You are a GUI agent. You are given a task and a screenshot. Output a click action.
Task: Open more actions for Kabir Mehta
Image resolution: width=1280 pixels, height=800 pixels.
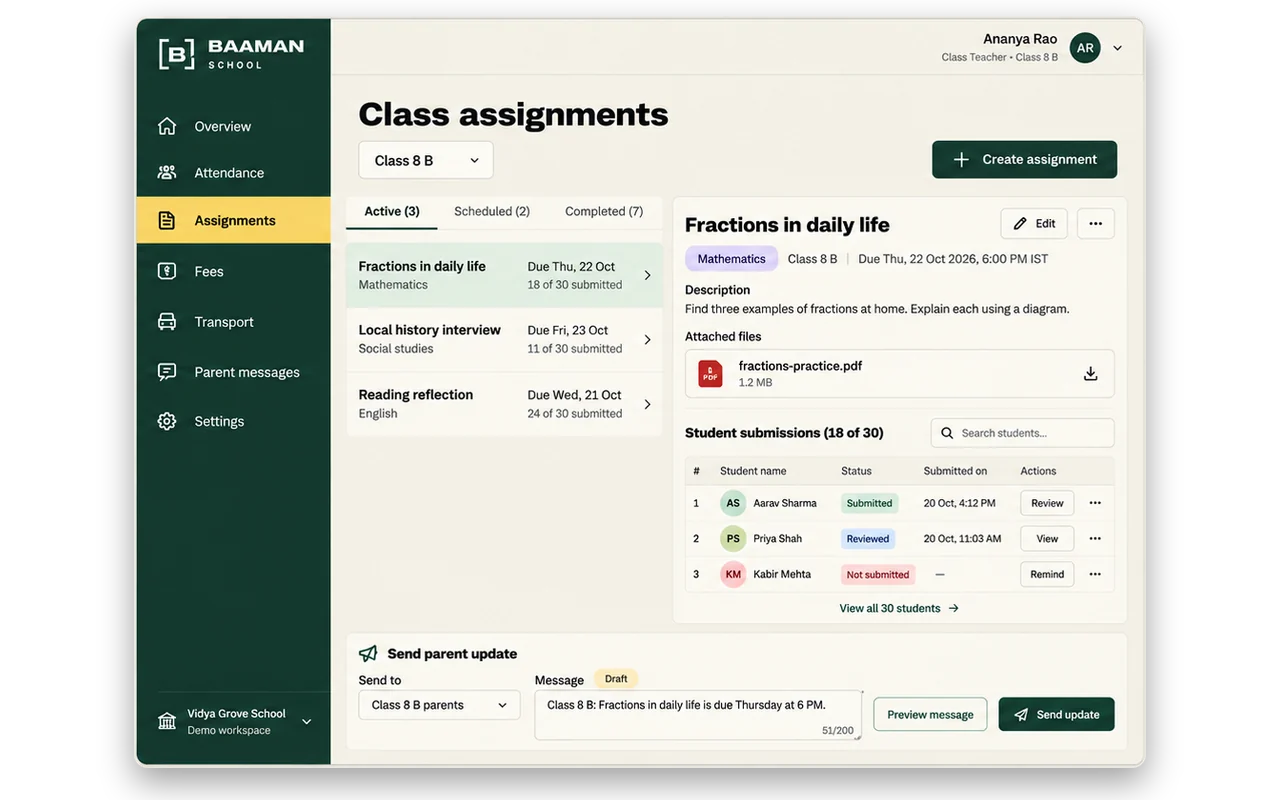click(1095, 574)
